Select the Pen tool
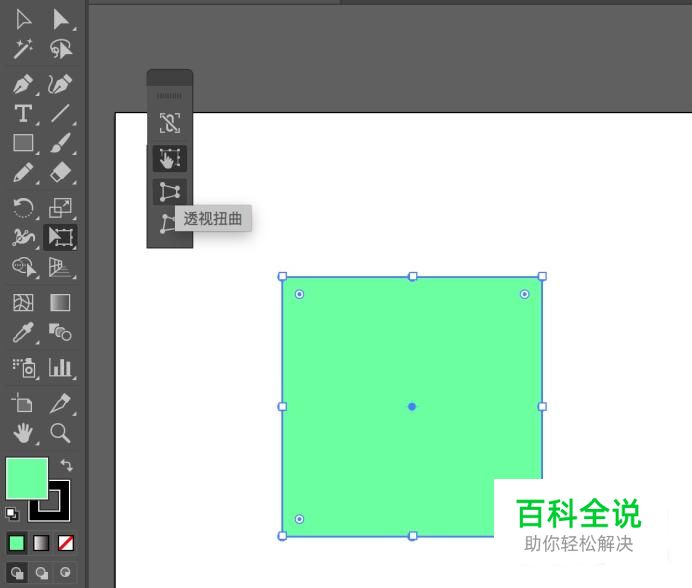 point(23,84)
